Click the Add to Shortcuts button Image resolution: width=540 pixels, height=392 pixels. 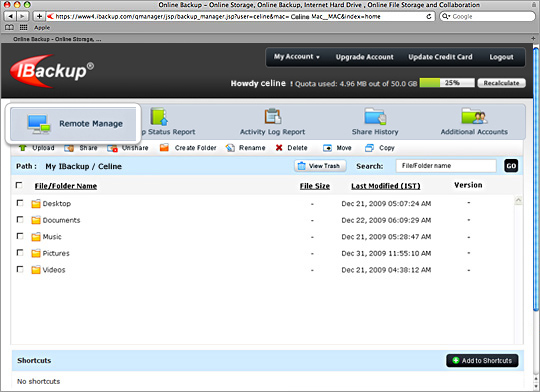pyautogui.click(x=482, y=361)
